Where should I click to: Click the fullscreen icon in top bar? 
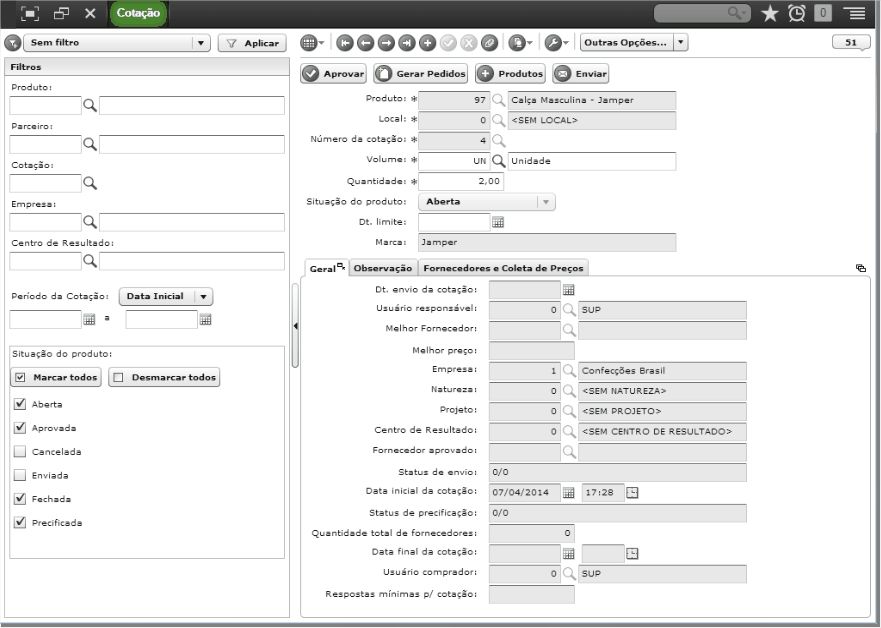point(30,13)
